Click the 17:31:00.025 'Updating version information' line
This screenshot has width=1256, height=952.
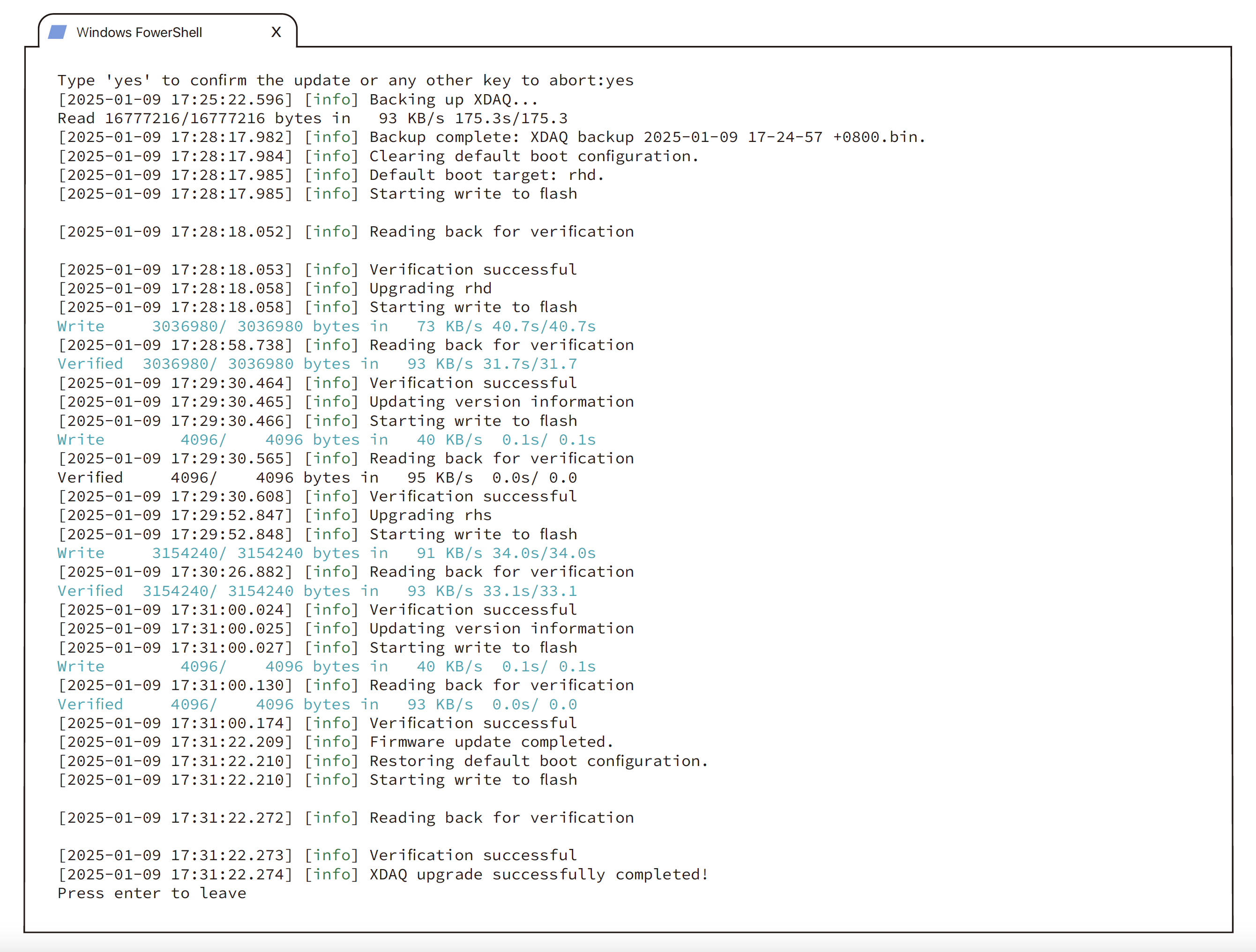pos(345,628)
